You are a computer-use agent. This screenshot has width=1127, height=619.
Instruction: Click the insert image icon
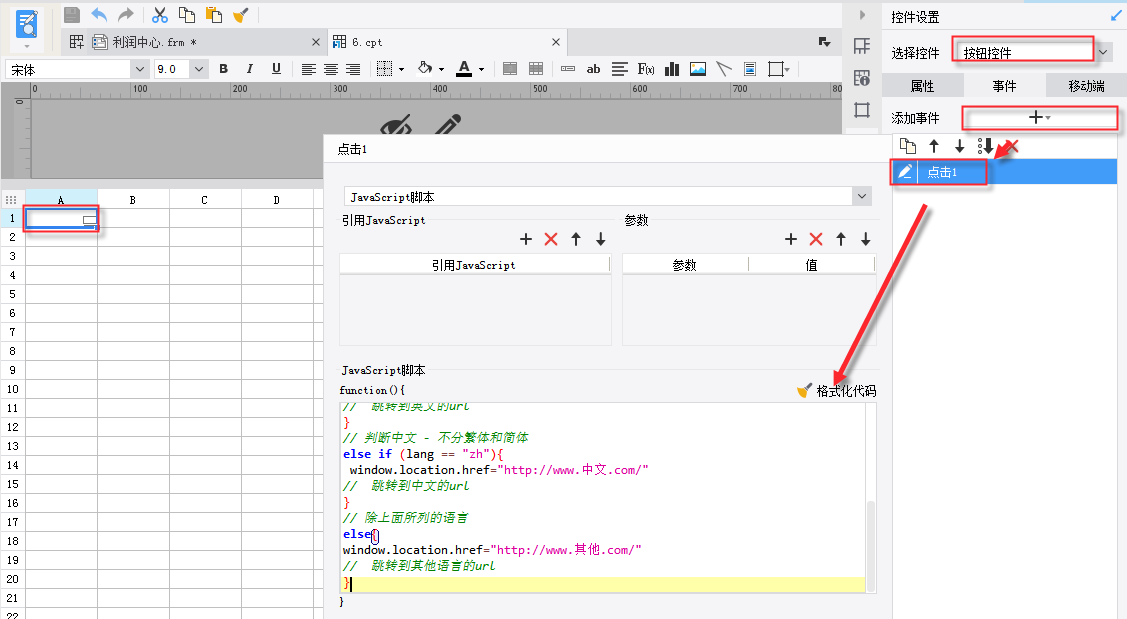(x=698, y=69)
